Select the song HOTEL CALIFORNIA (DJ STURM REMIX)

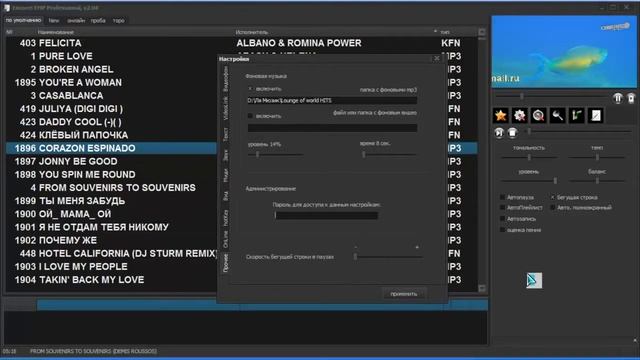127,253
